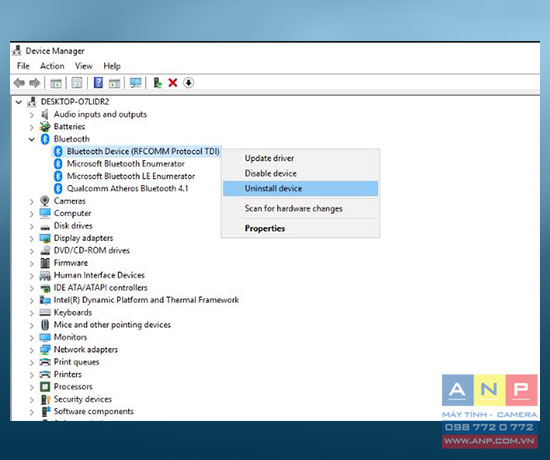Expand the Keyboards category
Image resolution: width=550 pixels, height=460 pixels.
click(x=32, y=313)
